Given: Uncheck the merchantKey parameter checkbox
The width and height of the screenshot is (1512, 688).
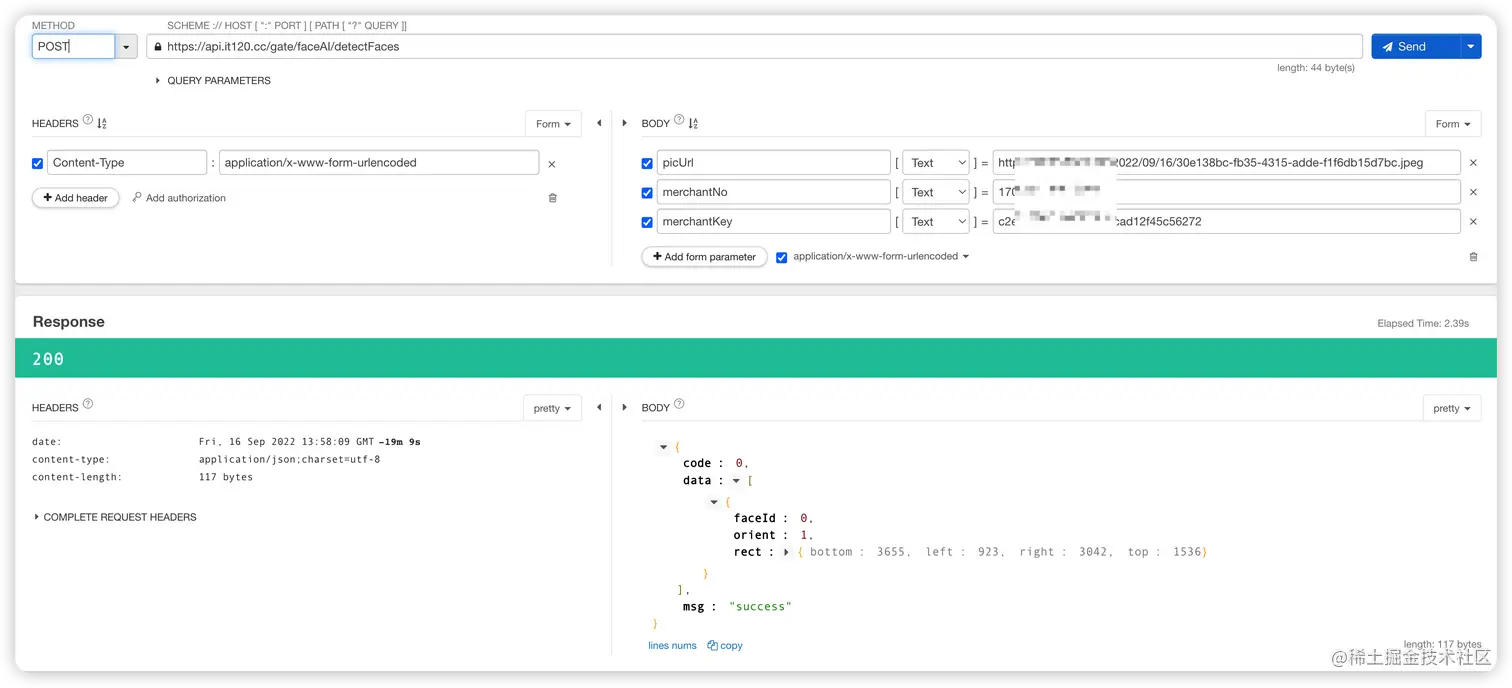Looking at the screenshot, I should [647, 222].
